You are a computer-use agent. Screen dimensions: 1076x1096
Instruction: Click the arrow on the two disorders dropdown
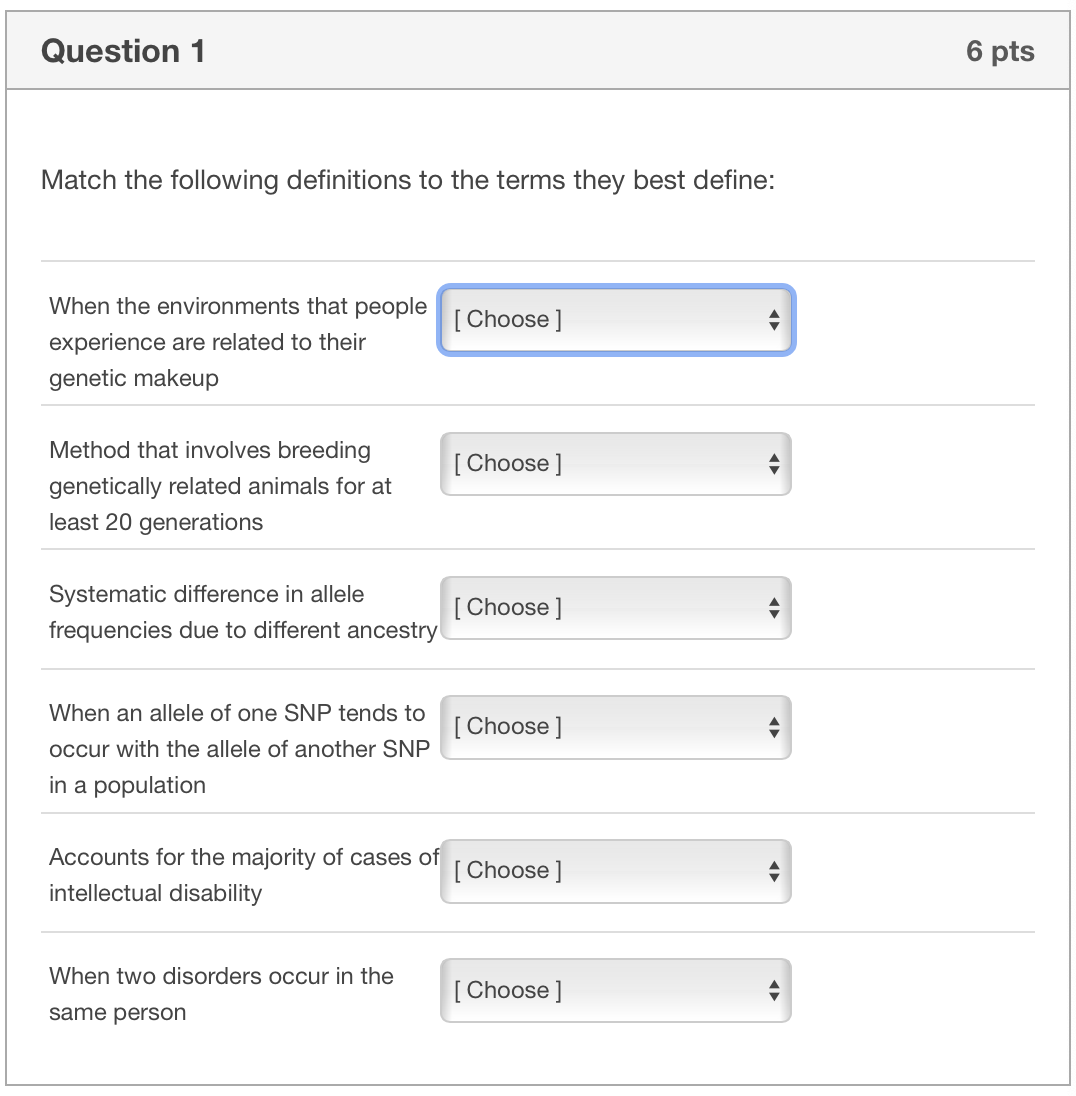point(774,990)
